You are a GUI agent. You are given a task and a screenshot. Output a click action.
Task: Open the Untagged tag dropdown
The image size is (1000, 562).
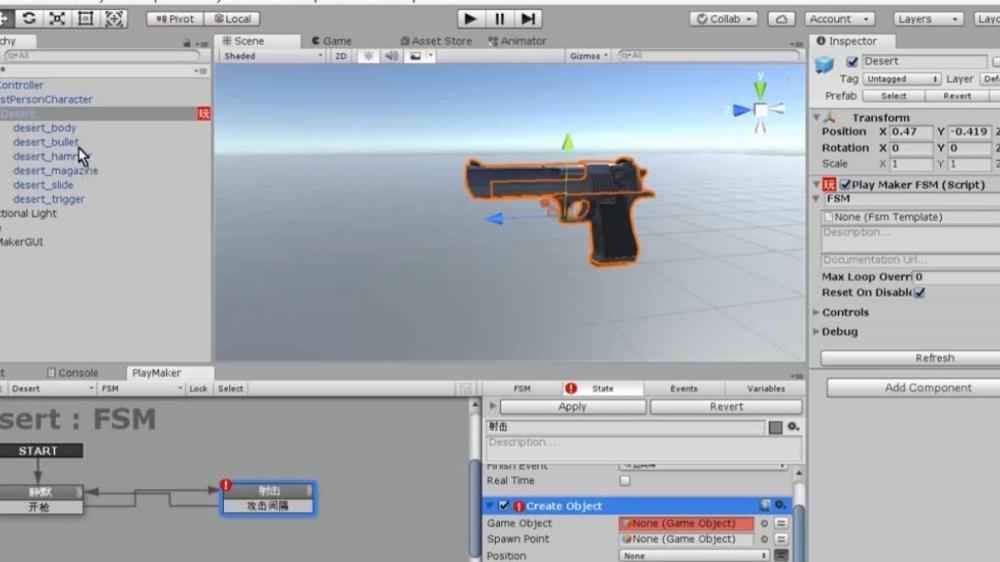902,79
